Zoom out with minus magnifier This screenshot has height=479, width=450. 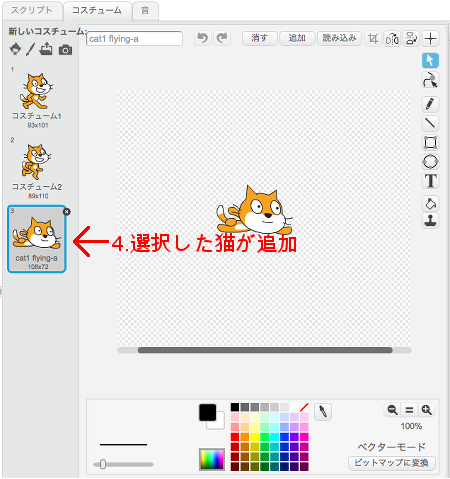(392, 410)
